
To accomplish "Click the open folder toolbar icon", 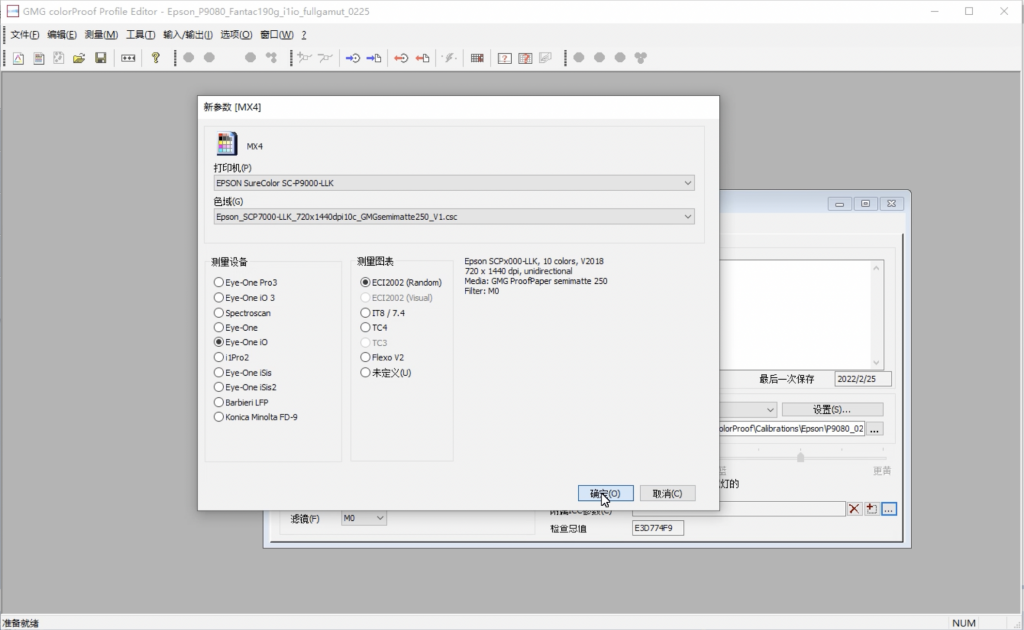I will (79, 58).
